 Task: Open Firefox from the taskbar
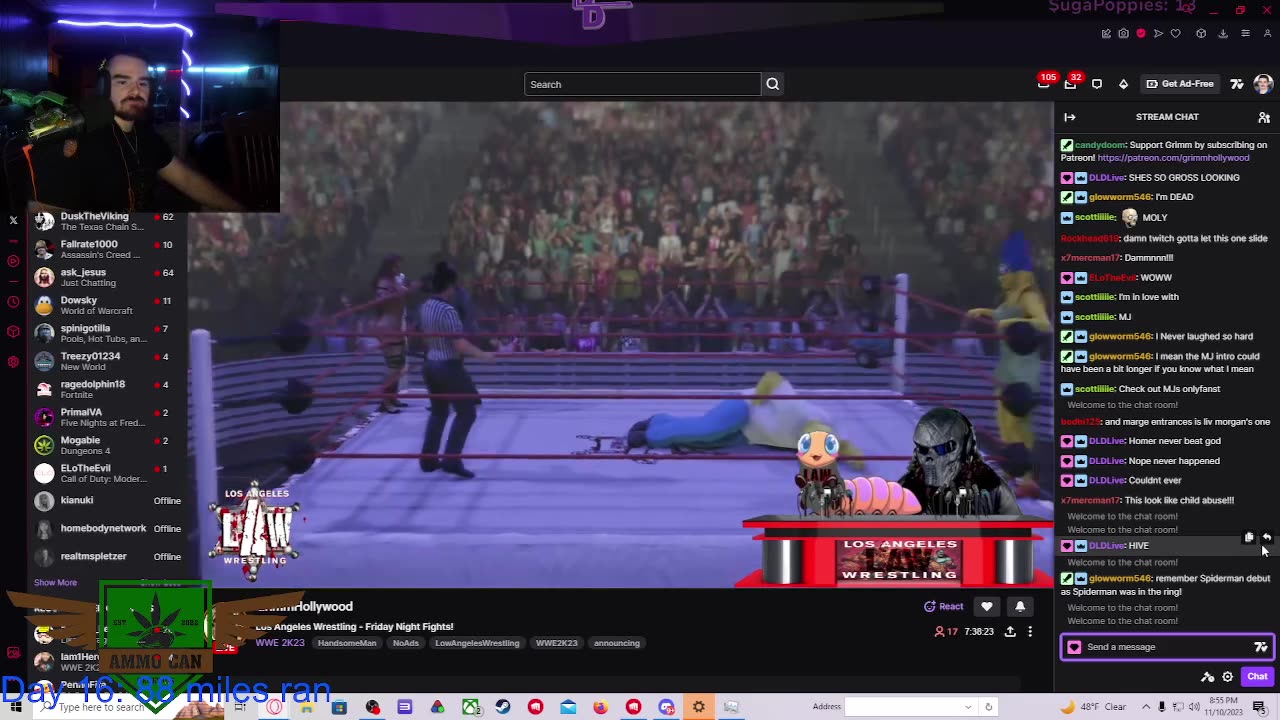pos(600,707)
